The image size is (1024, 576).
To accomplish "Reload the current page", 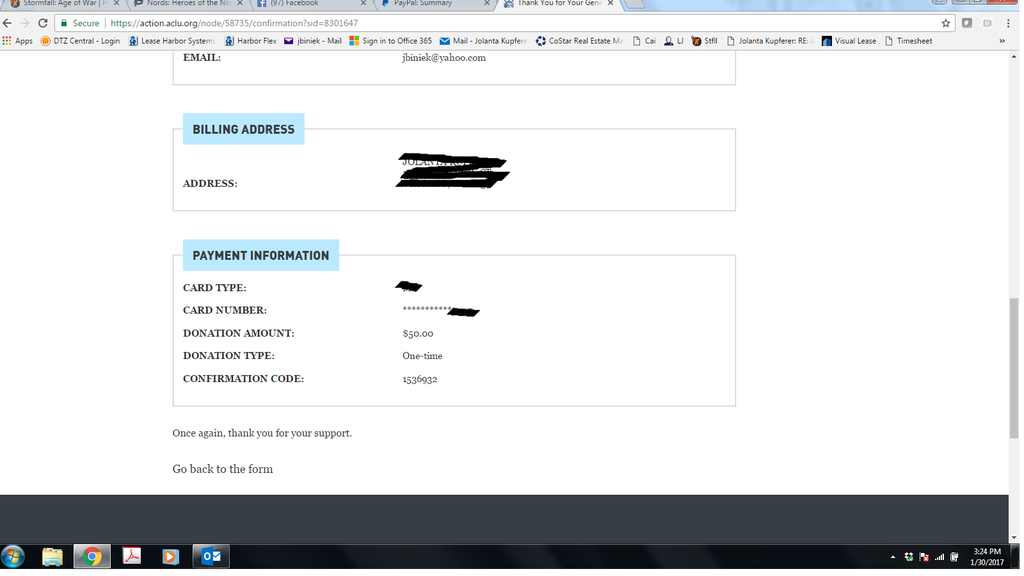I will (42, 23).
